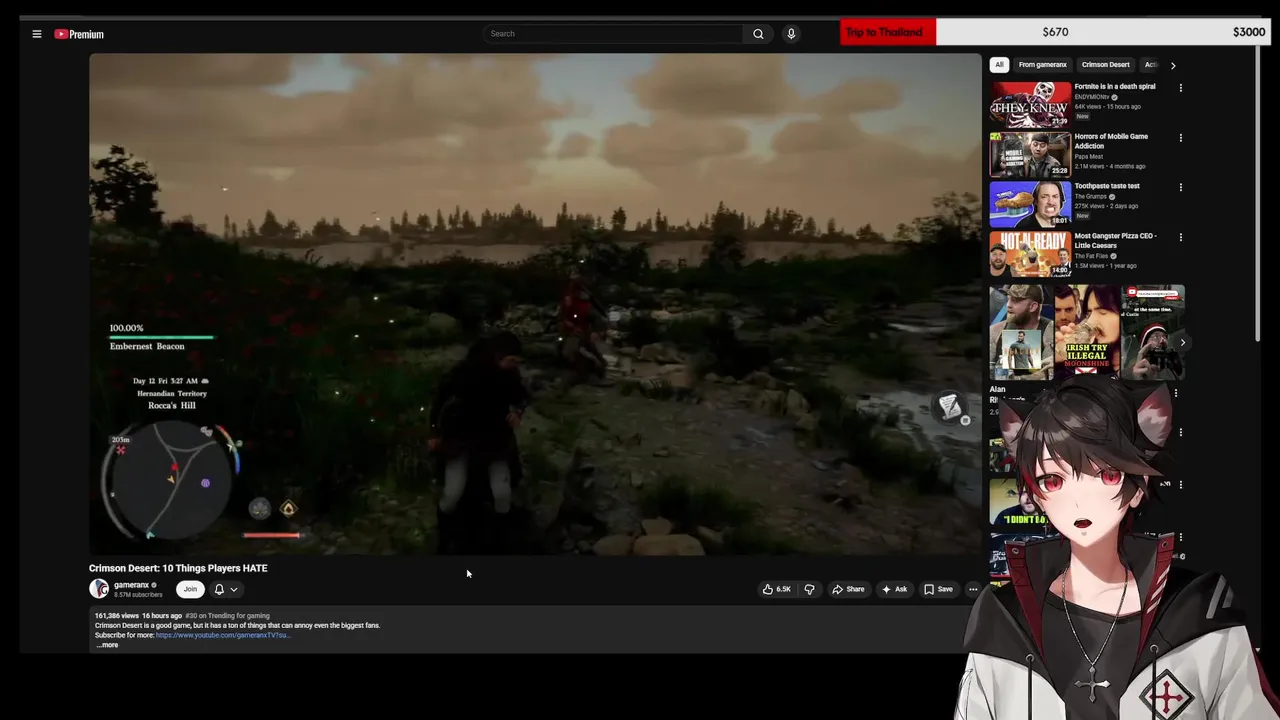
Task: Open options menu for Fortnite death spiral video
Action: [1180, 88]
